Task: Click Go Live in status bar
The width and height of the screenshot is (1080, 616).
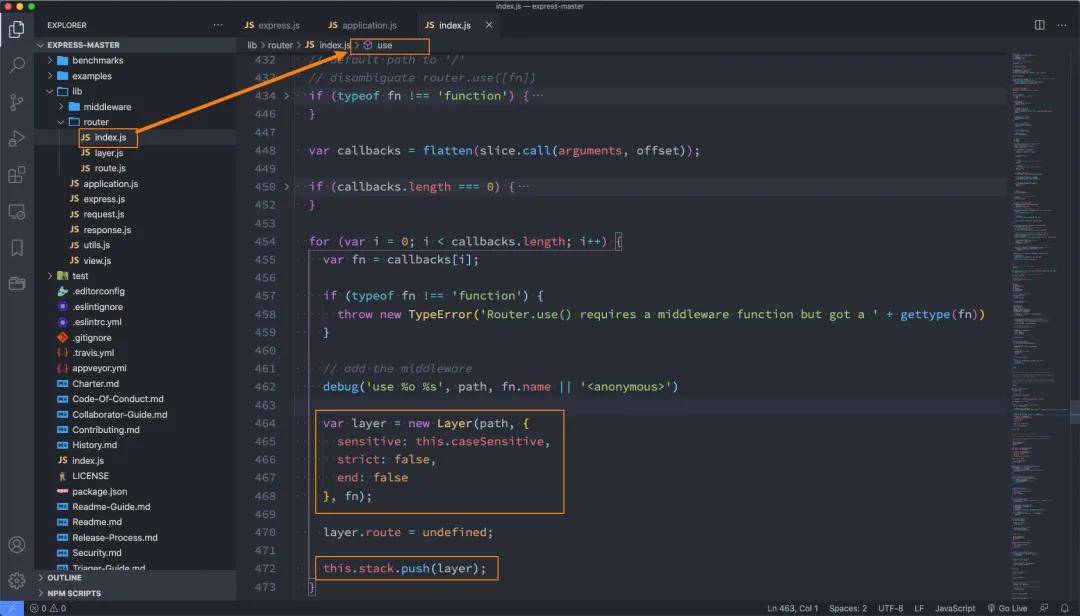Action: tap(1007, 608)
